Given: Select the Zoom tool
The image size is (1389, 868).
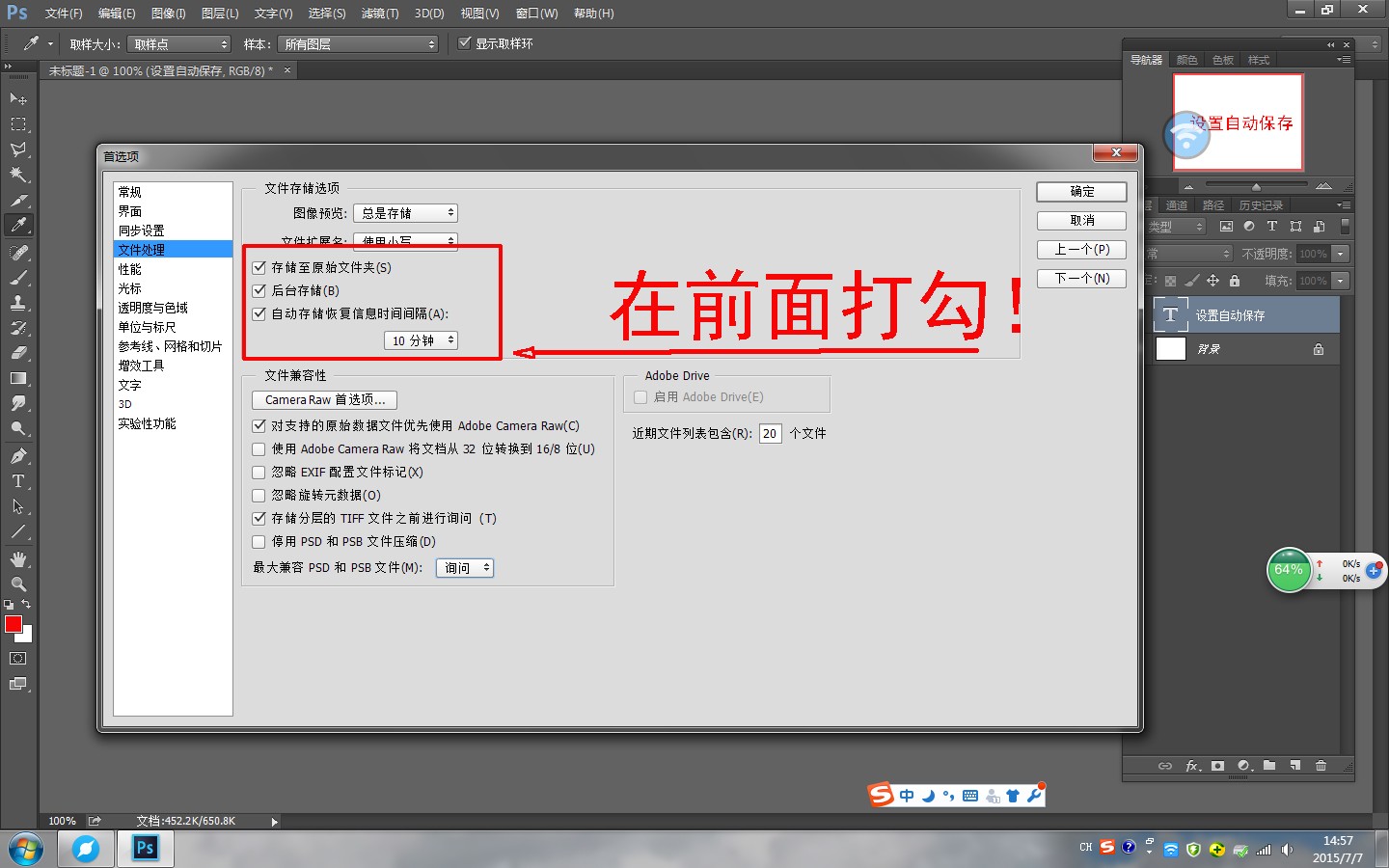Looking at the screenshot, I should [x=17, y=584].
